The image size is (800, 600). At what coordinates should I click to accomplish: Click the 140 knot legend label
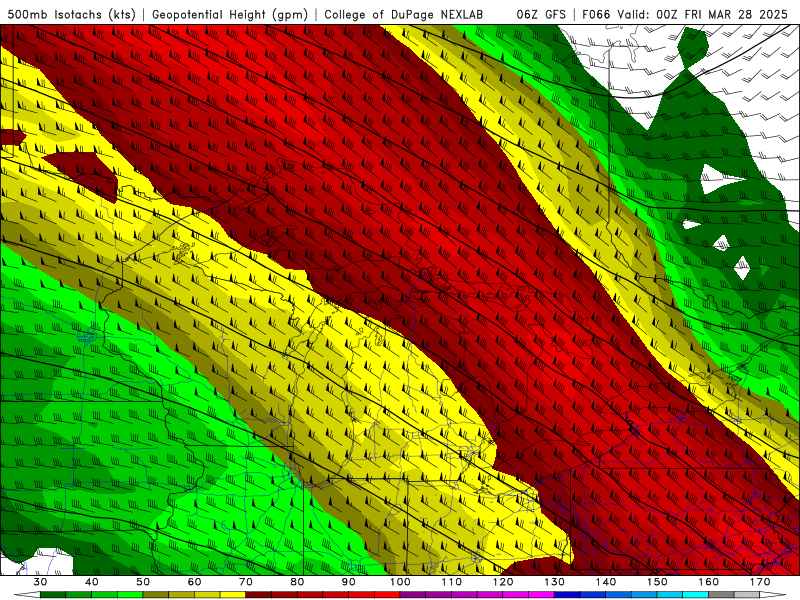tap(606, 582)
